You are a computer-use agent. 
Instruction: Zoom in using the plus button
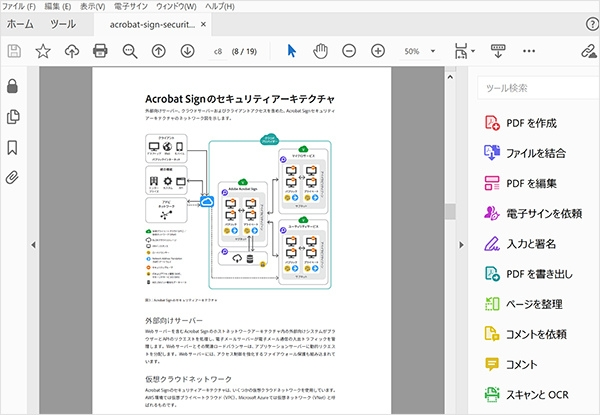pyautogui.click(x=378, y=50)
